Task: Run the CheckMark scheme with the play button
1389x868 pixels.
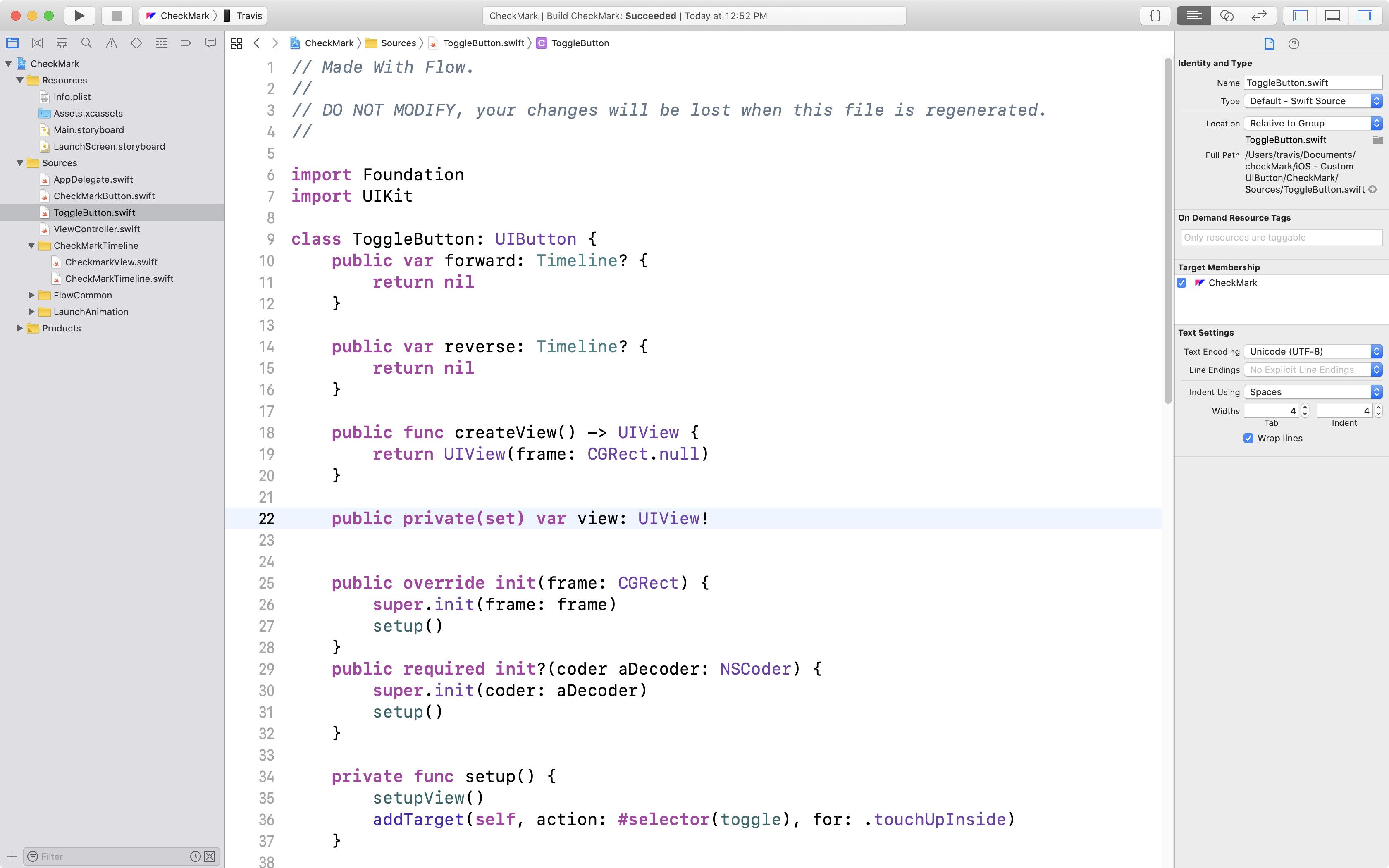Action: point(79,16)
